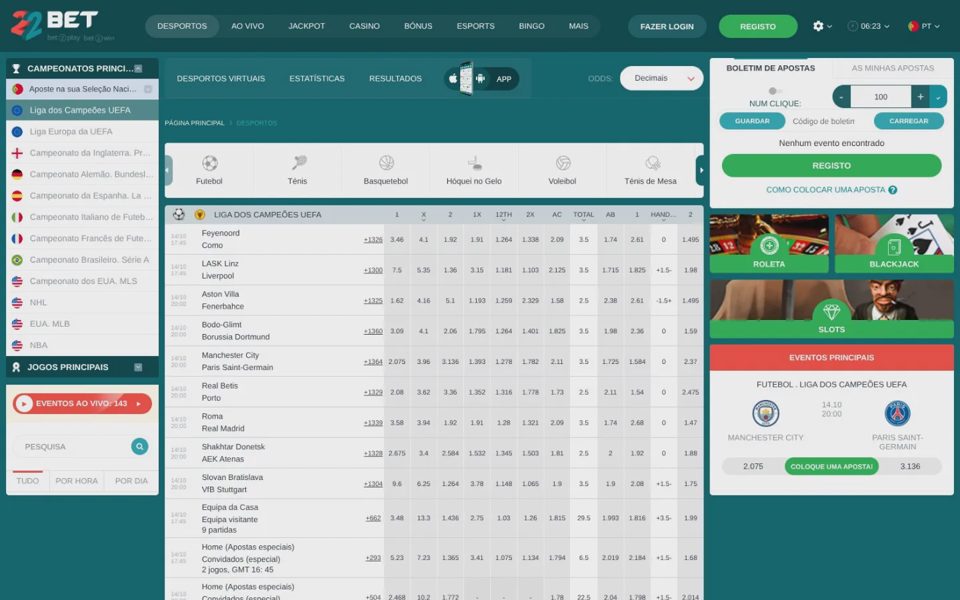960x600 pixels.
Task: Decrease stake with minus button
Action: coord(841,97)
